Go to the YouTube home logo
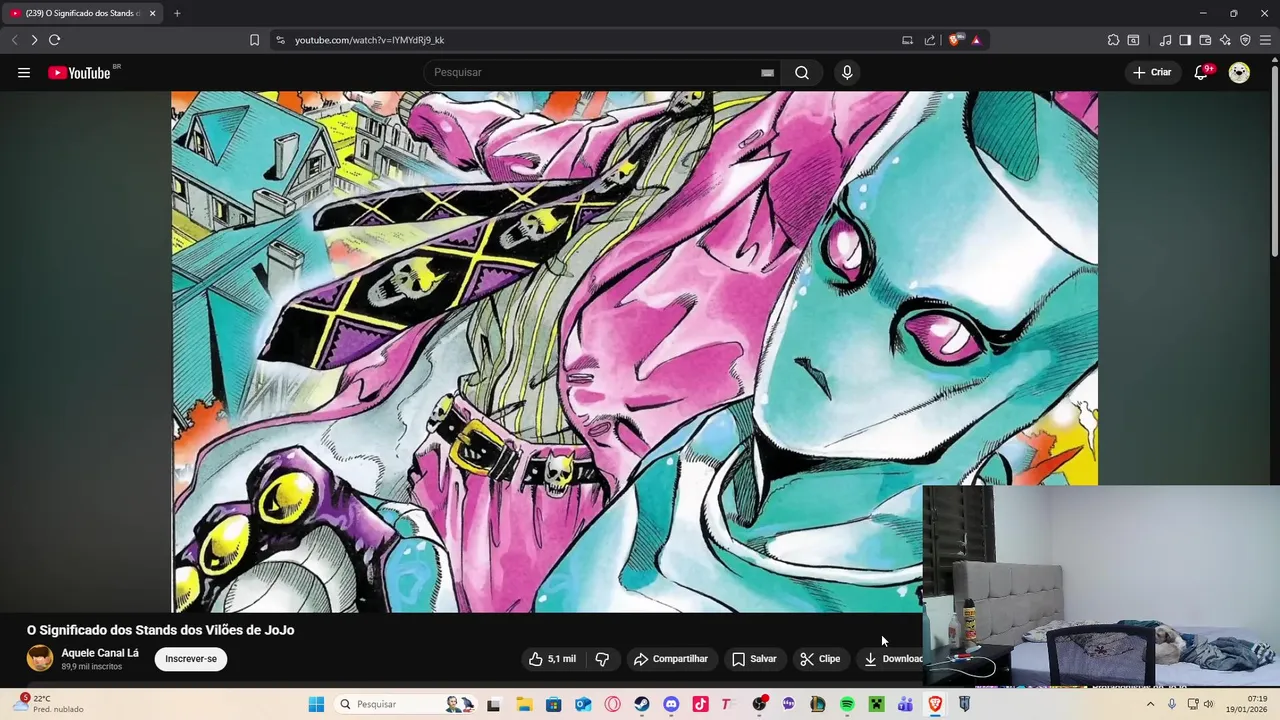The width and height of the screenshot is (1280, 720). pyautogui.click(x=79, y=72)
